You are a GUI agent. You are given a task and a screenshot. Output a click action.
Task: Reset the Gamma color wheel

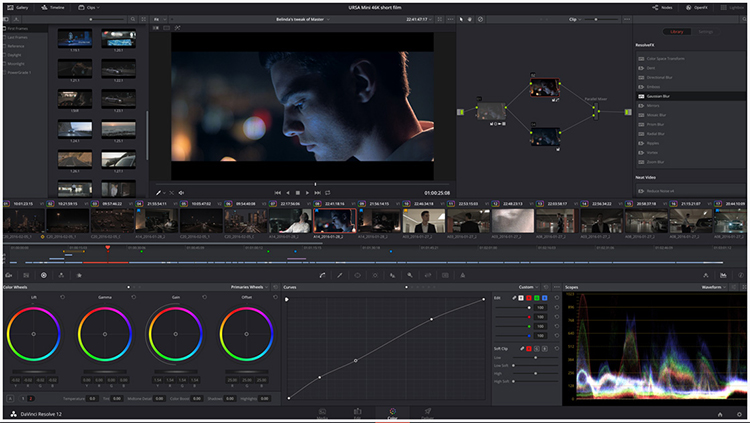[x=133, y=297]
